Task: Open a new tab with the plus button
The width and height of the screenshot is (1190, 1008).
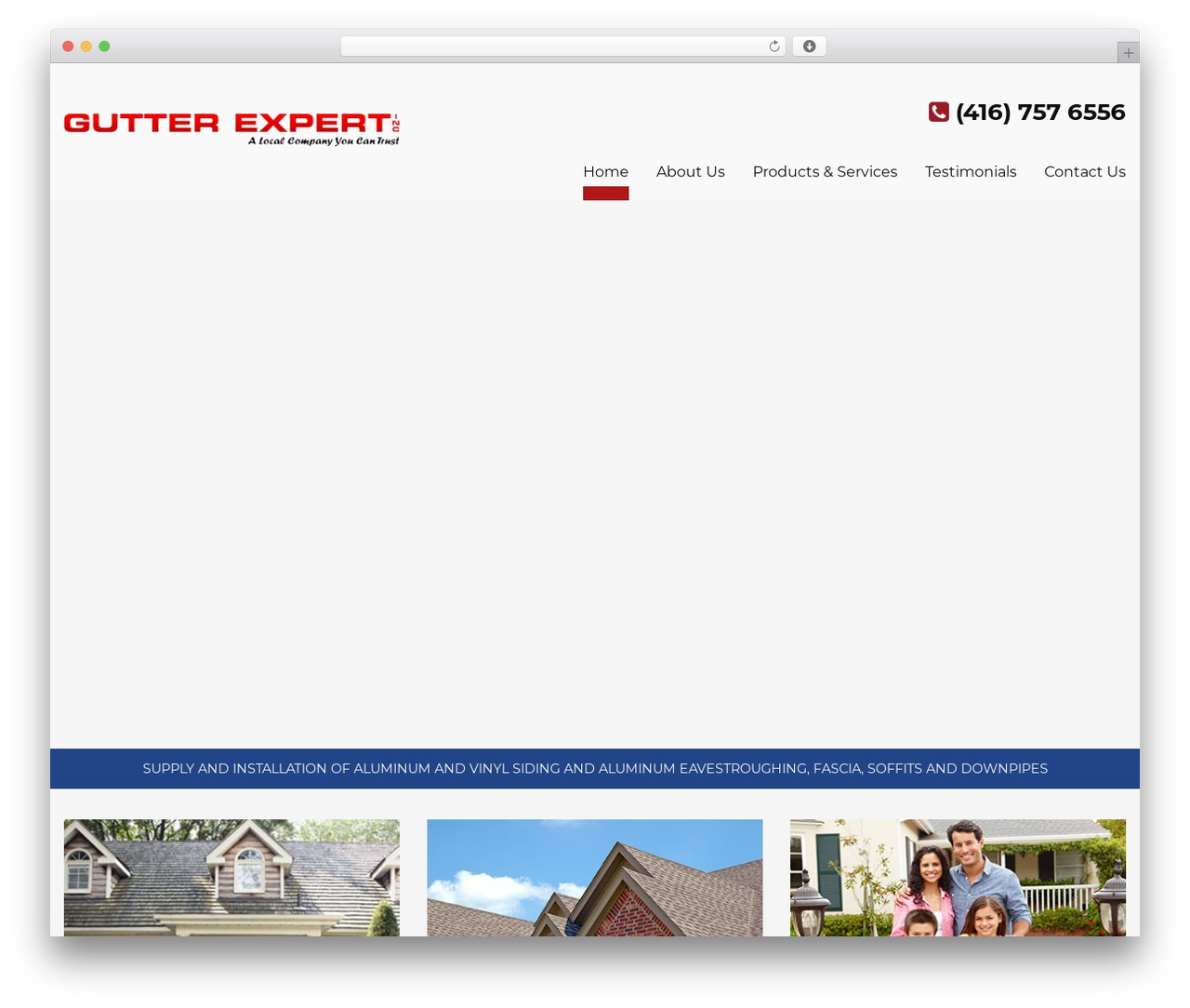Action: click(x=1128, y=53)
